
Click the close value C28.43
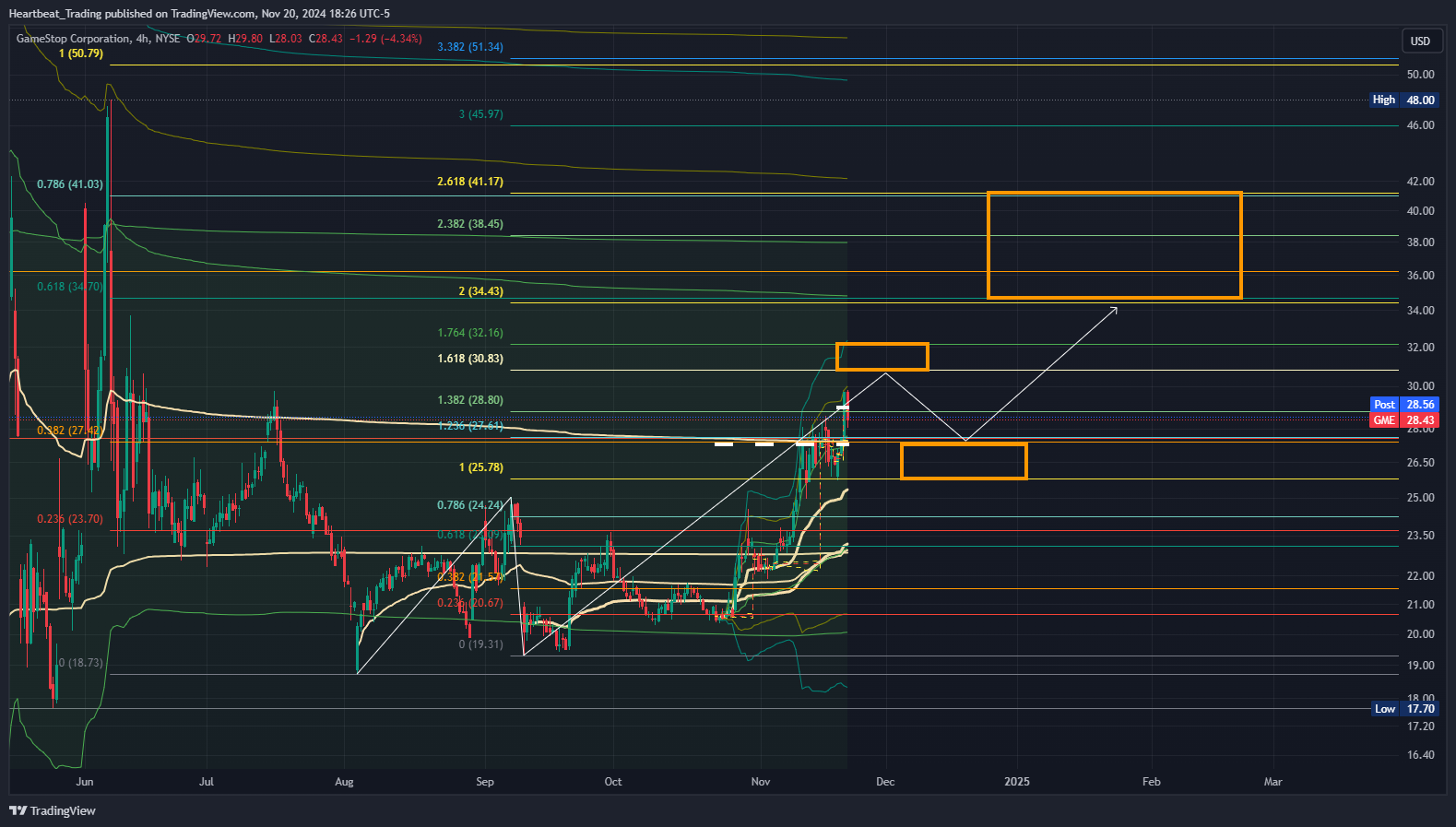[x=326, y=39]
